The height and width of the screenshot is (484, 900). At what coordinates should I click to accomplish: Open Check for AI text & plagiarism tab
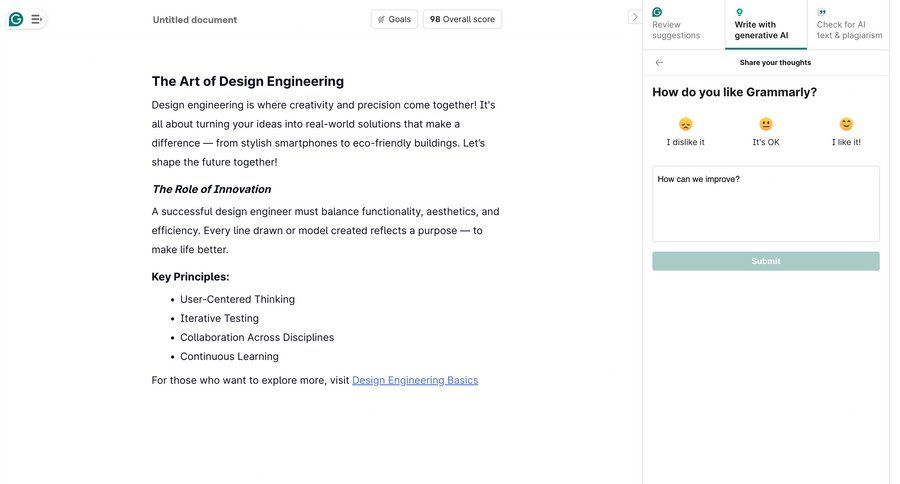click(x=848, y=25)
